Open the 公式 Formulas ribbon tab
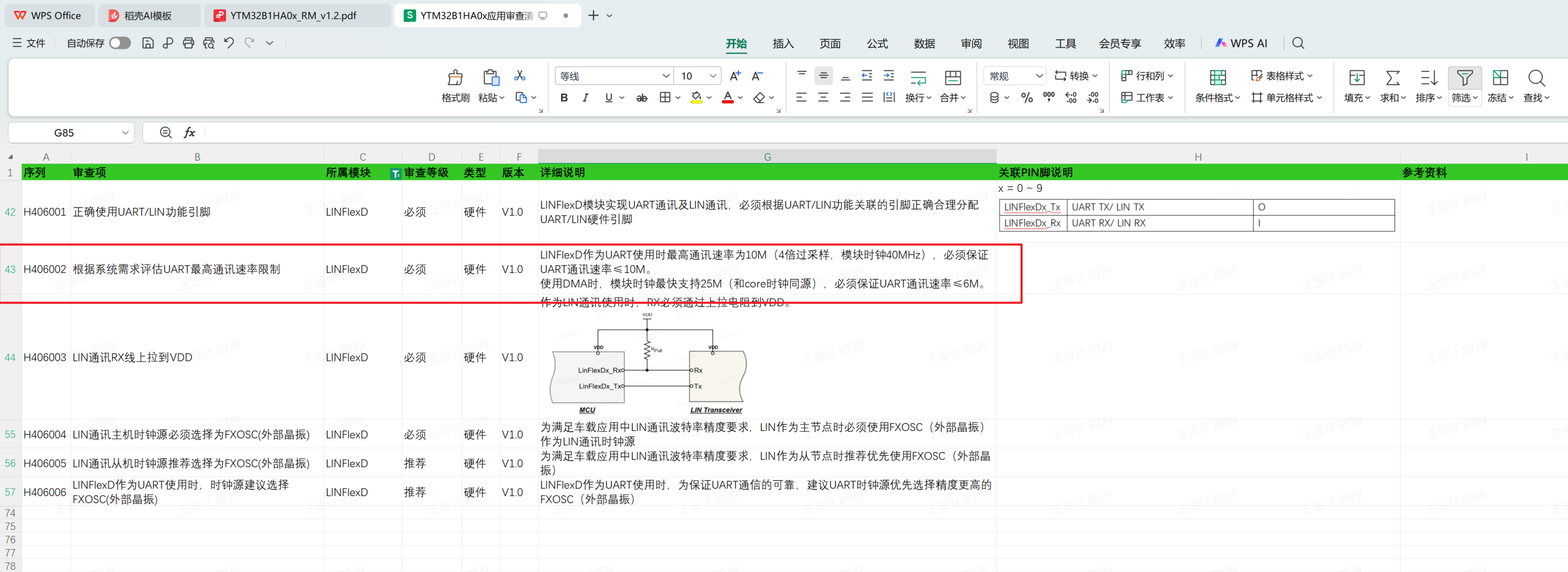Screen dimensions: 1568x572 tap(877, 43)
